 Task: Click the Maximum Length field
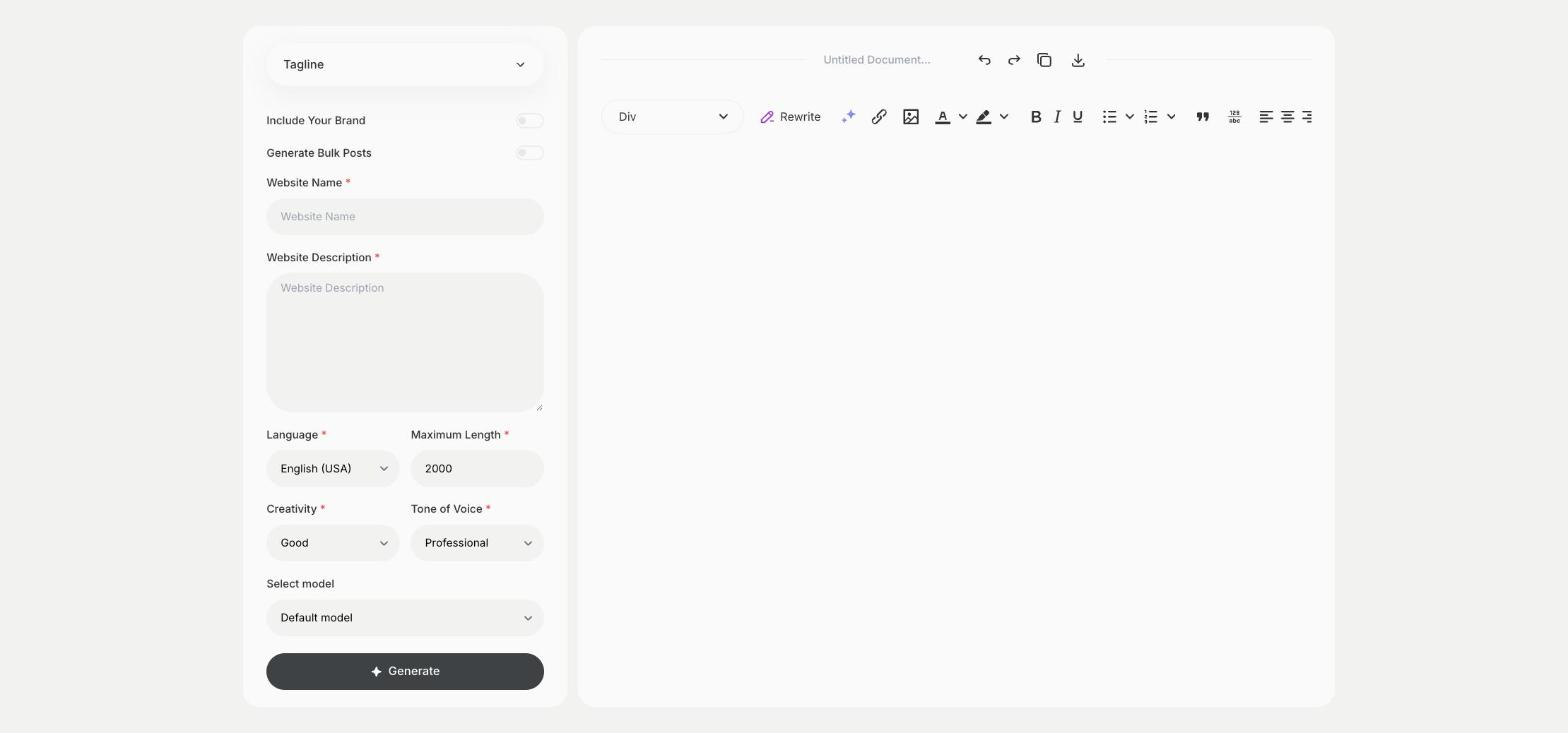pos(477,469)
